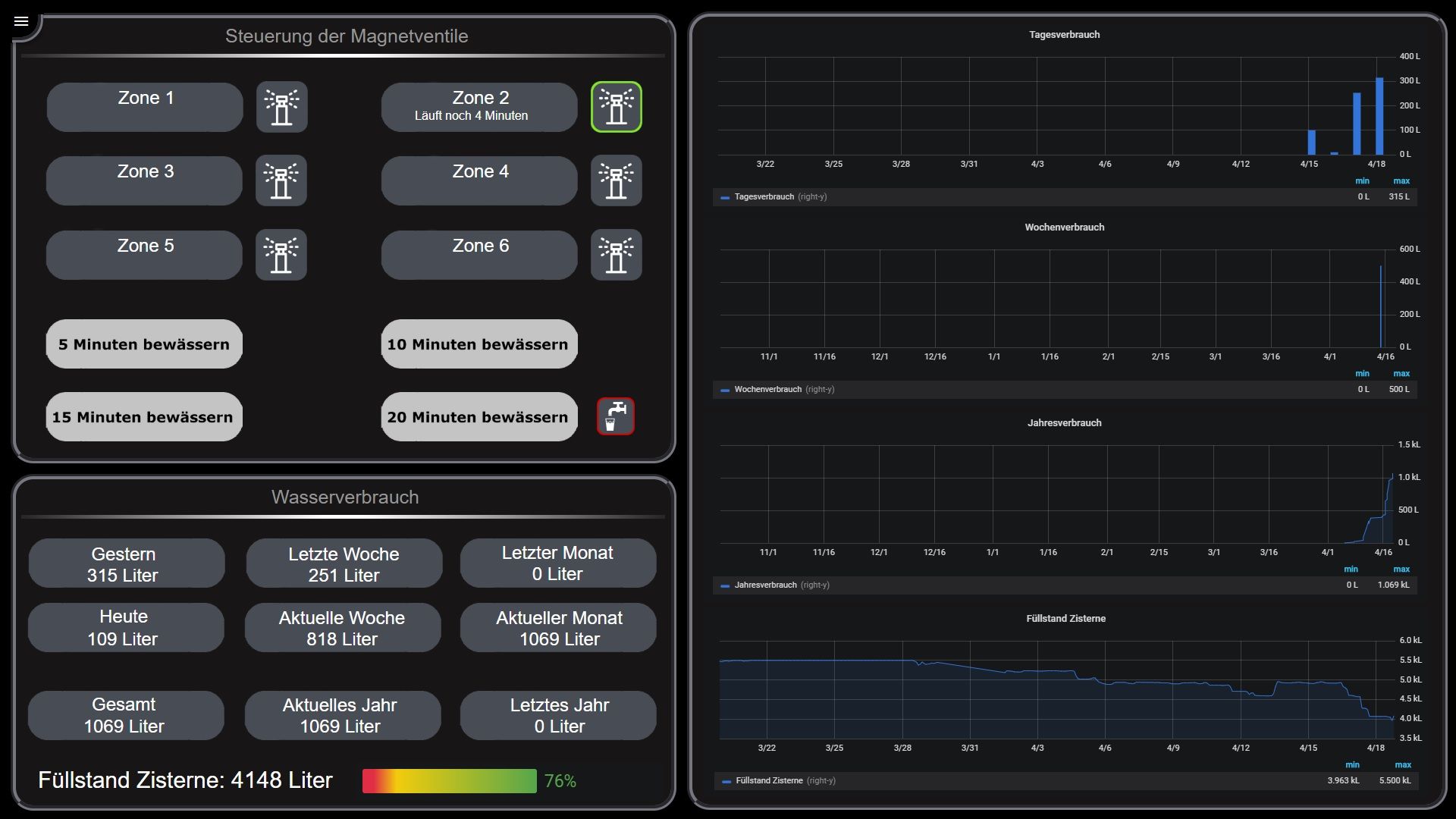Viewport: 1456px width, 819px height.
Task: Open the Wochenverbrauch panel title
Action: [1064, 227]
